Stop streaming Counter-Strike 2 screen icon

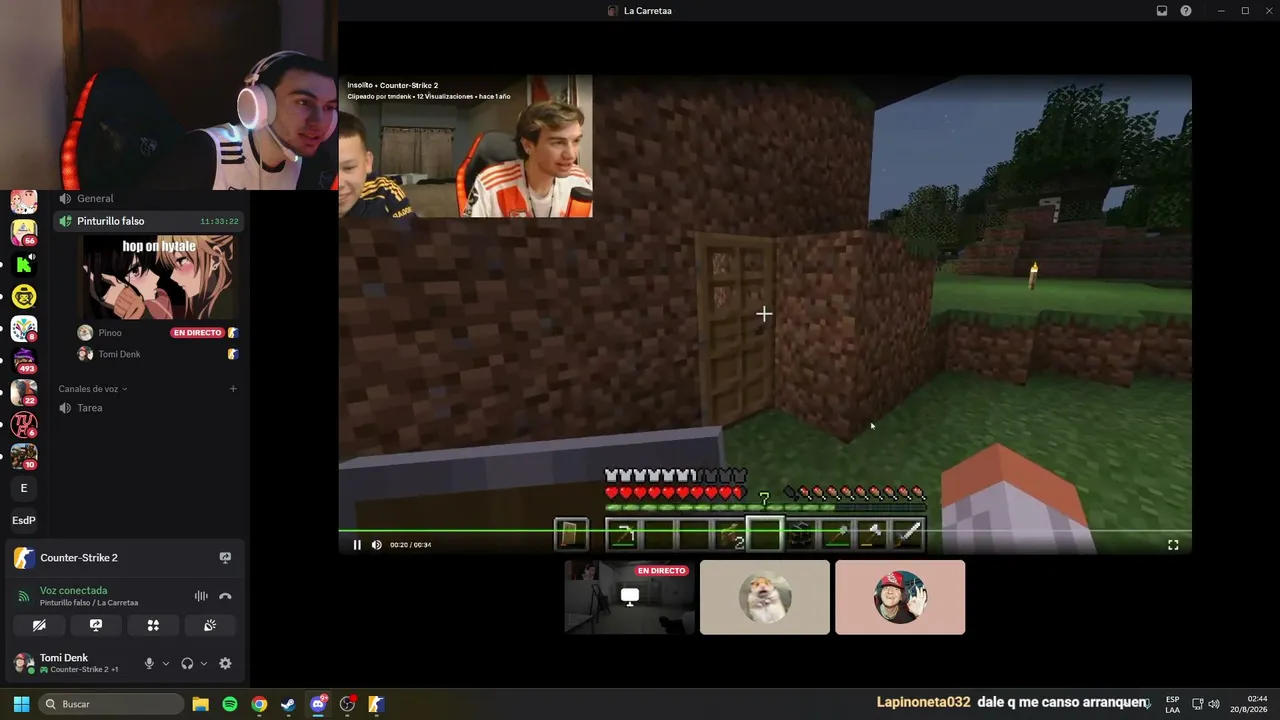tap(225, 558)
